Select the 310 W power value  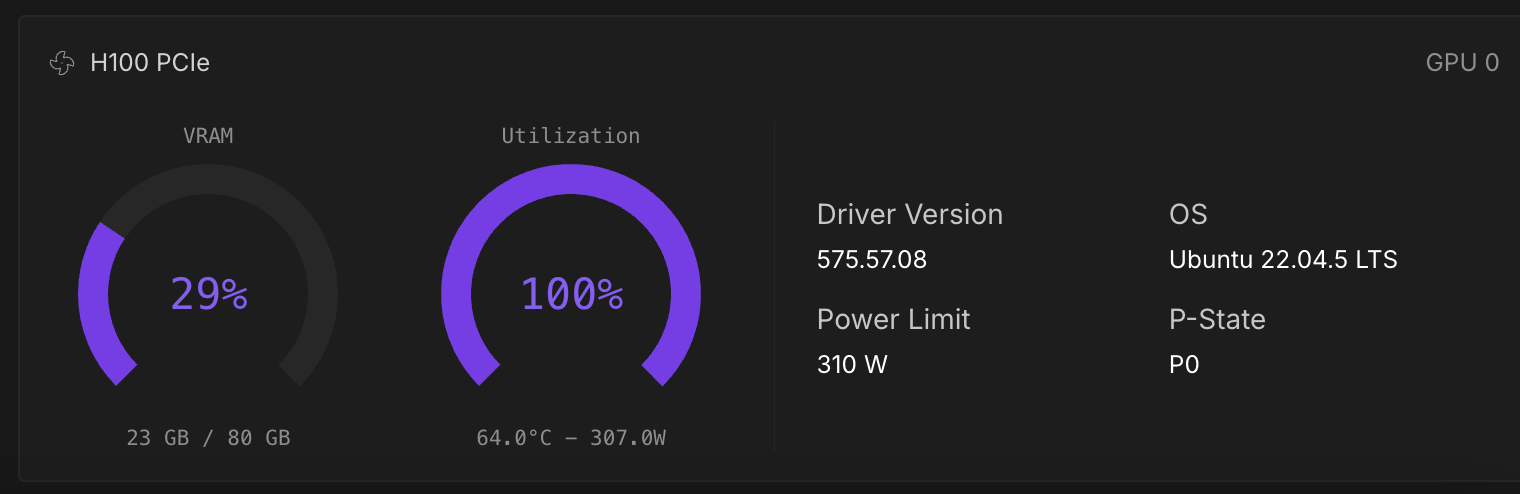(x=852, y=365)
